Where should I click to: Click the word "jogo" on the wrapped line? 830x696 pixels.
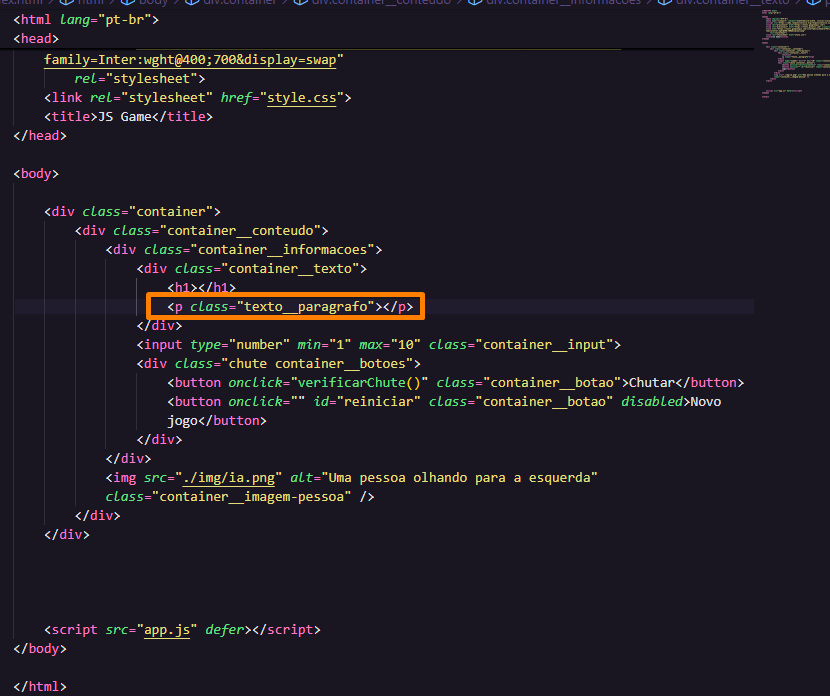click(183, 421)
